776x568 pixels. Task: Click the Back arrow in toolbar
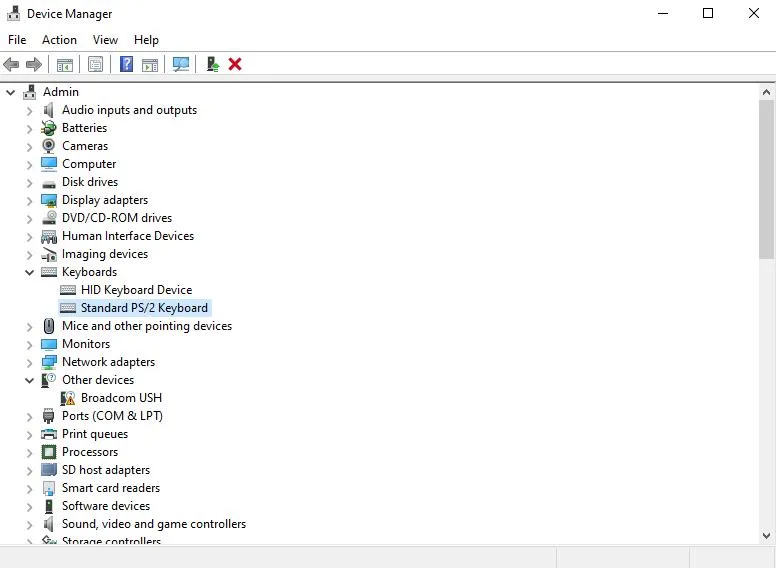[11, 64]
